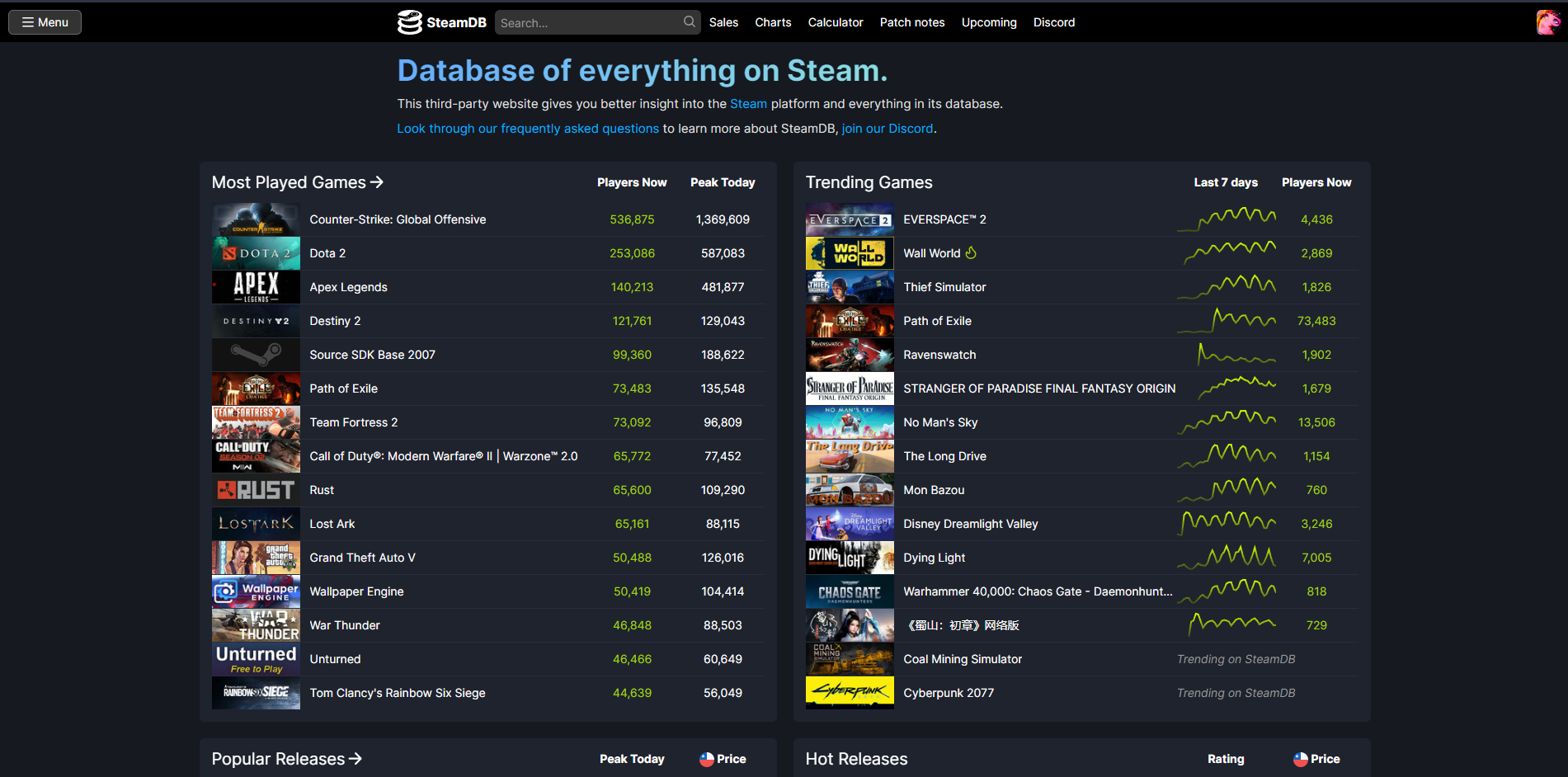Viewport: 1568px width, 777px height.
Task: Click the Path of Exile thumbnail in Most Played
Action: [256, 388]
